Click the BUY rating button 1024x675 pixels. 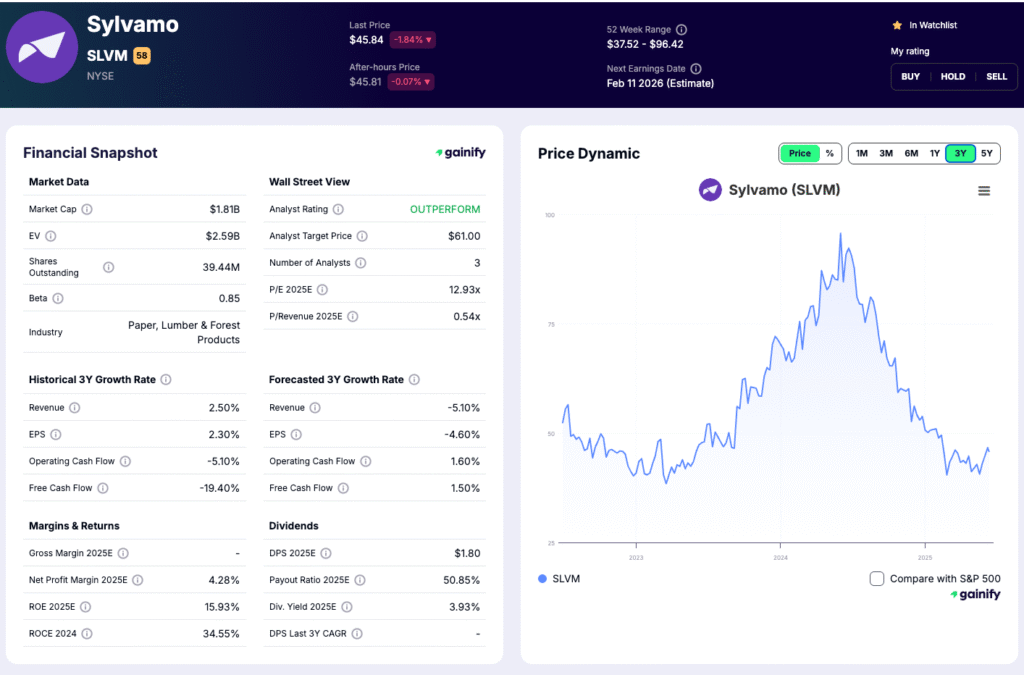(x=910, y=76)
